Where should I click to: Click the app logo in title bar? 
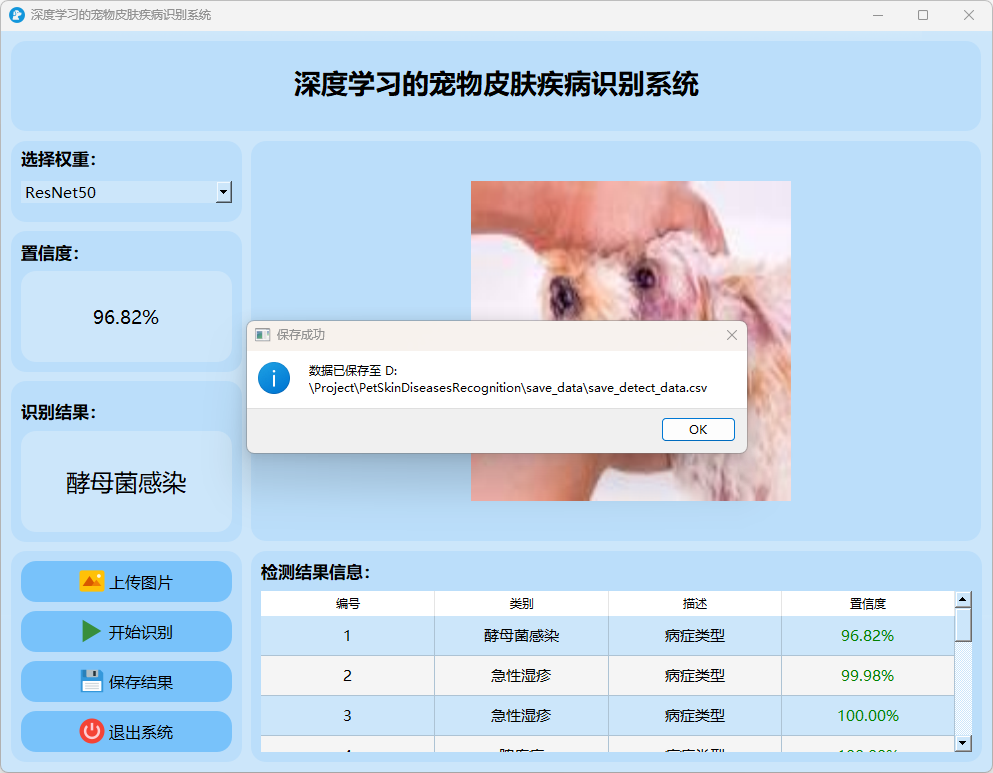(x=16, y=15)
